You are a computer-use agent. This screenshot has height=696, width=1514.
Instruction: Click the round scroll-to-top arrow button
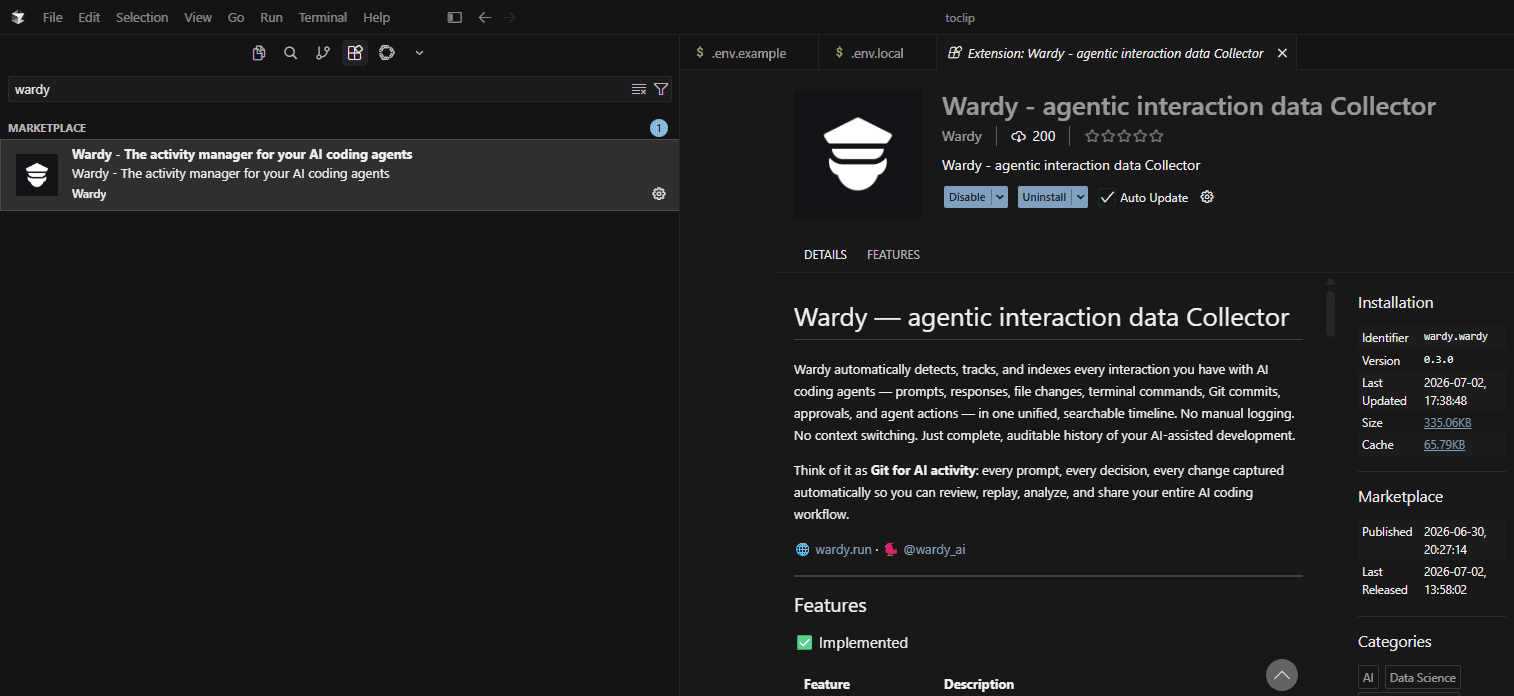(1282, 675)
